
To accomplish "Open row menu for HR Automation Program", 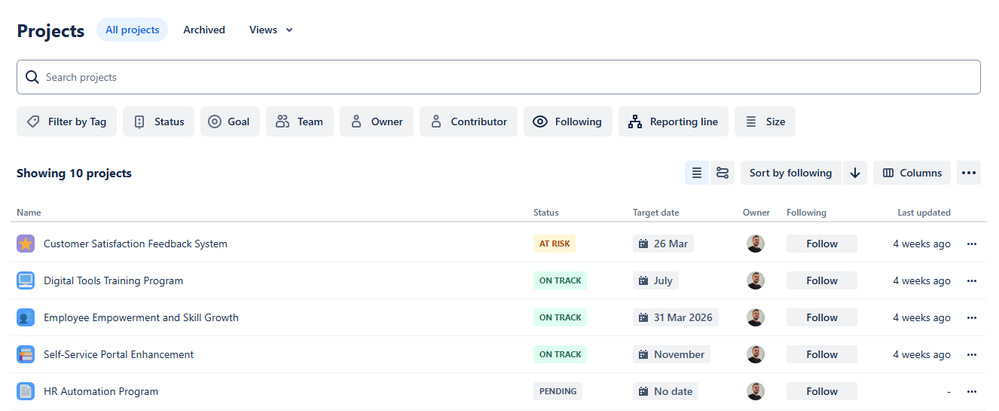I will tap(972, 391).
